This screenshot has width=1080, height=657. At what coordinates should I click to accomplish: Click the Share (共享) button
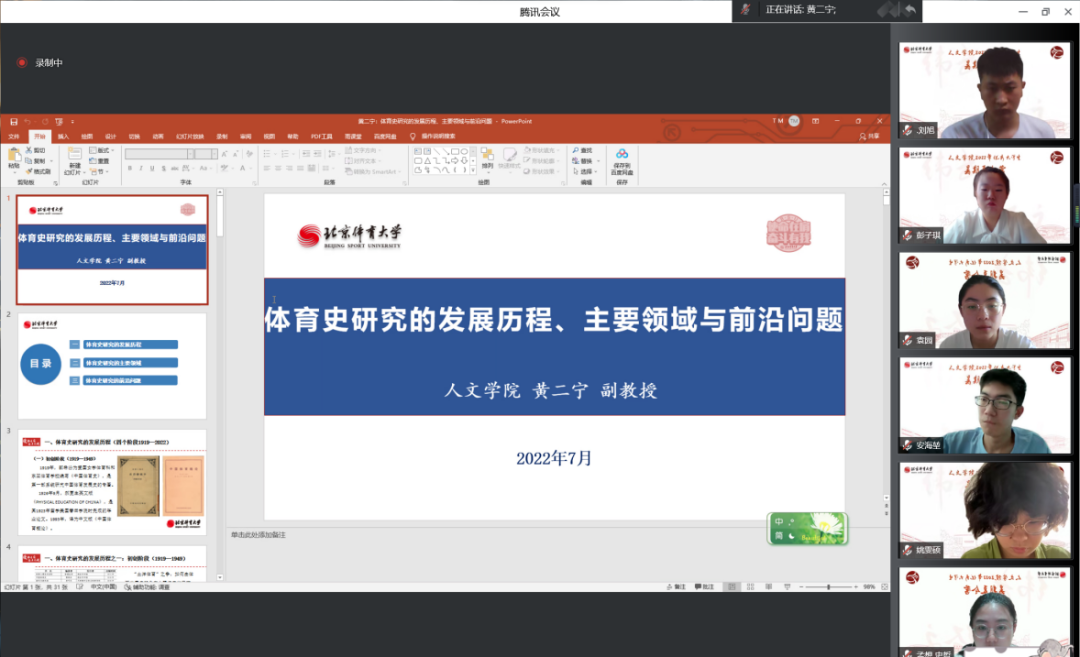coord(869,135)
